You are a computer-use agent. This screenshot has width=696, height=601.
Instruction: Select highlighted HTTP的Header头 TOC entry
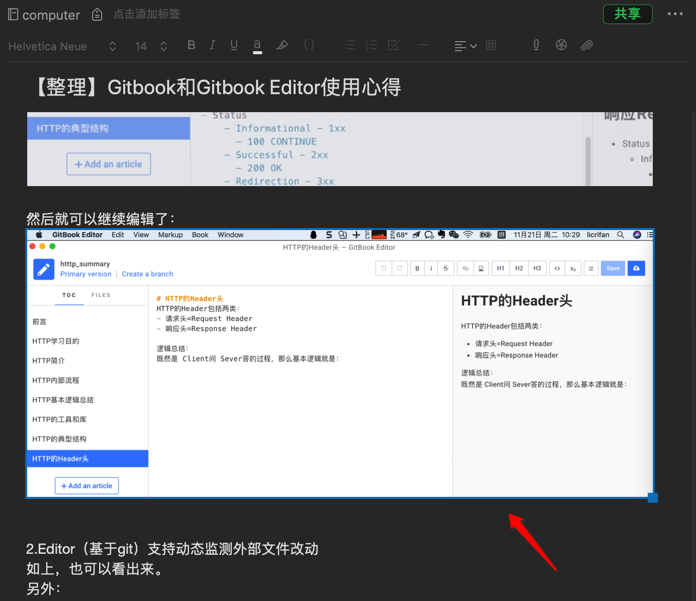point(87,459)
